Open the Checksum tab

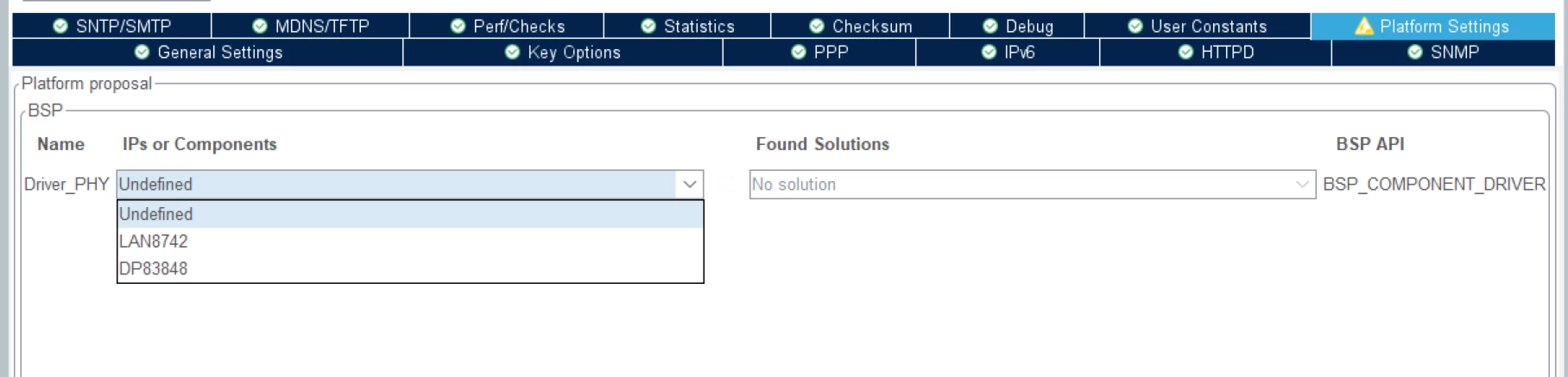[860, 26]
